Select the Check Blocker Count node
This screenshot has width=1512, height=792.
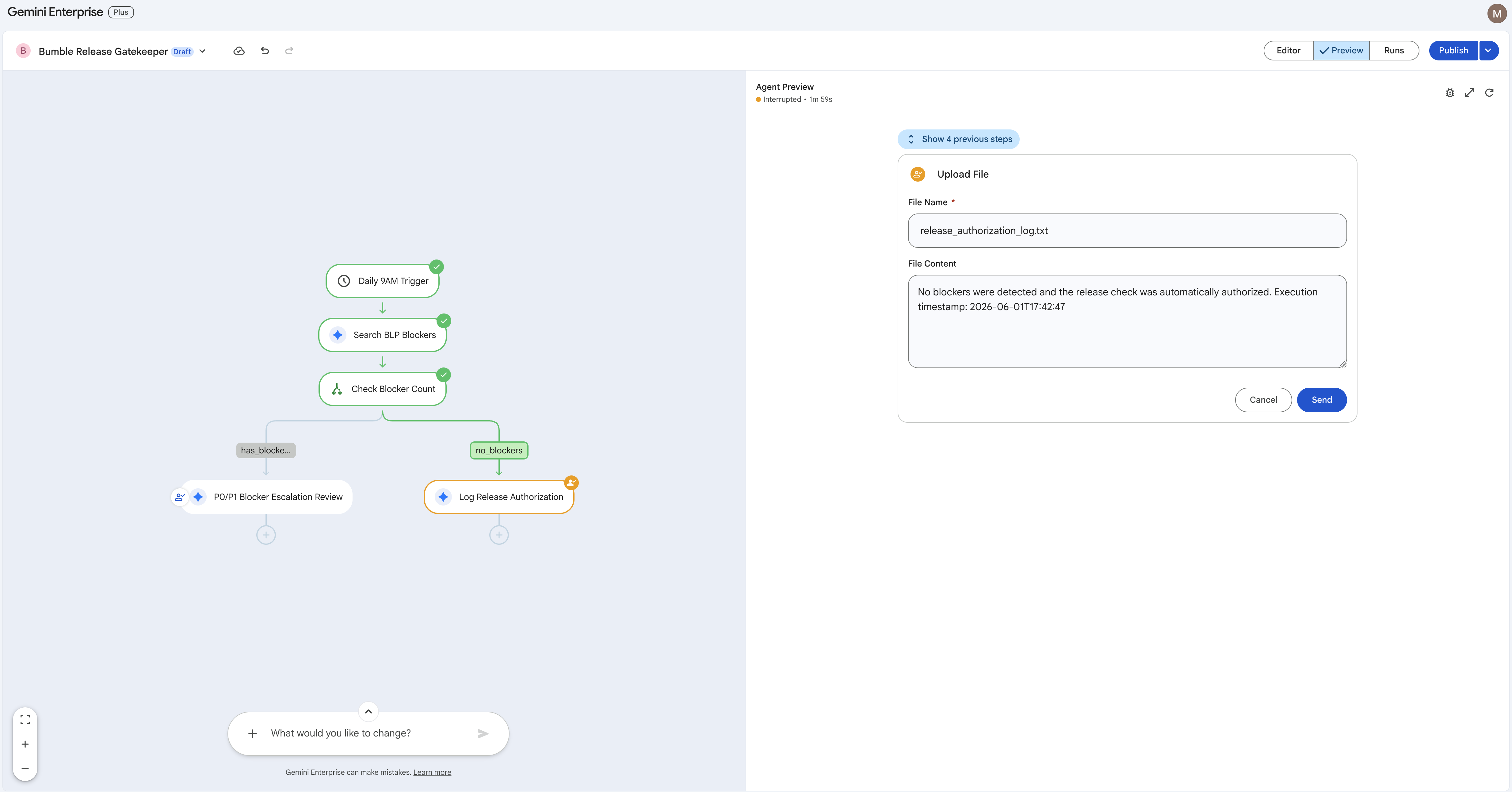coord(382,389)
